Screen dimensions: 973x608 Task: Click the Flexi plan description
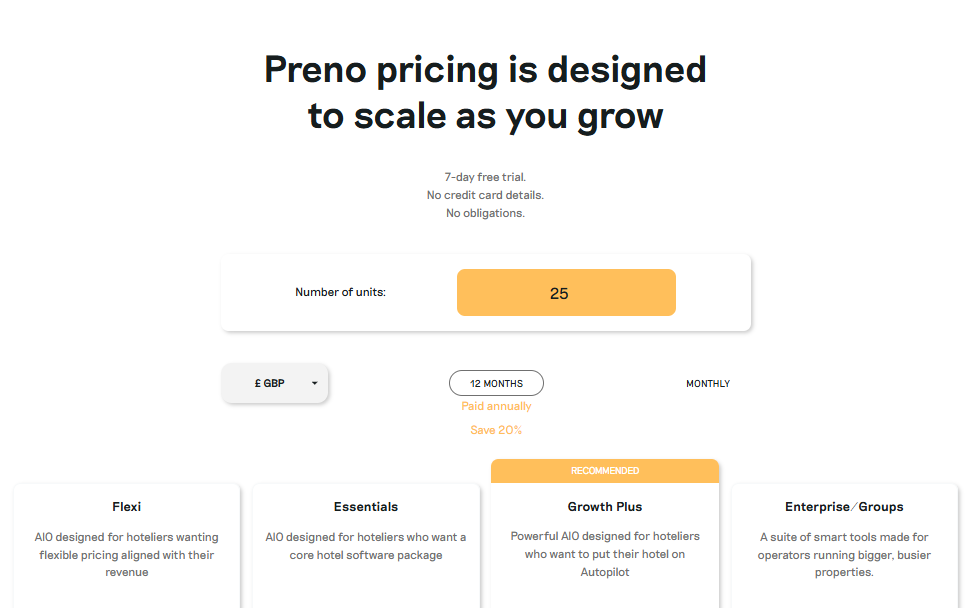coord(127,555)
